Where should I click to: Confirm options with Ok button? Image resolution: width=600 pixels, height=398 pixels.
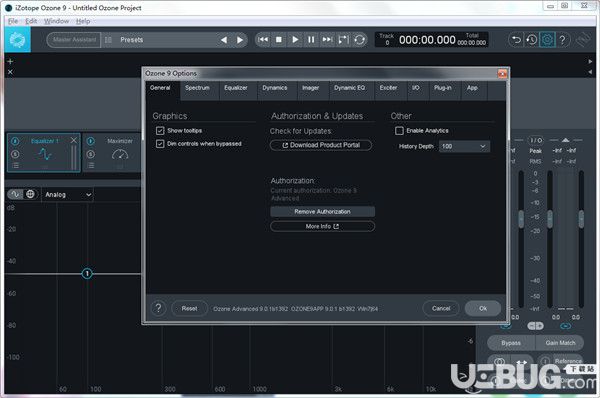pos(483,308)
